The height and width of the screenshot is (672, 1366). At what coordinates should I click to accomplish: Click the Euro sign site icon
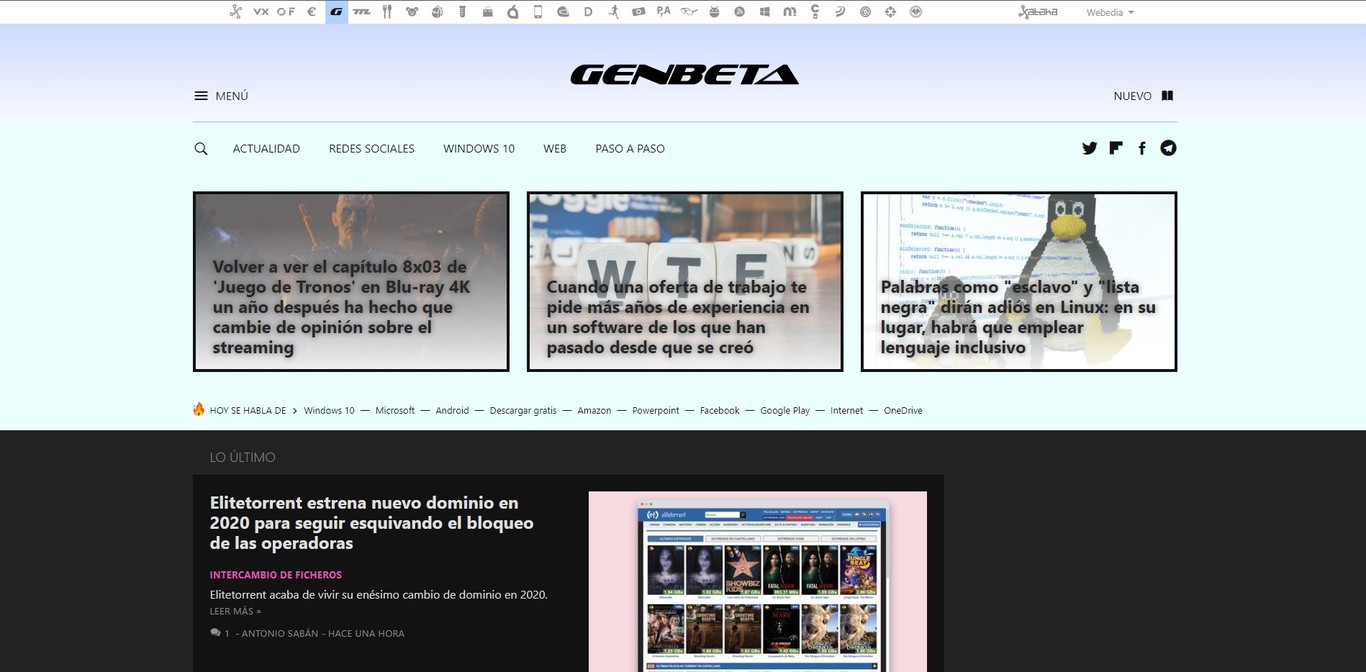point(311,12)
